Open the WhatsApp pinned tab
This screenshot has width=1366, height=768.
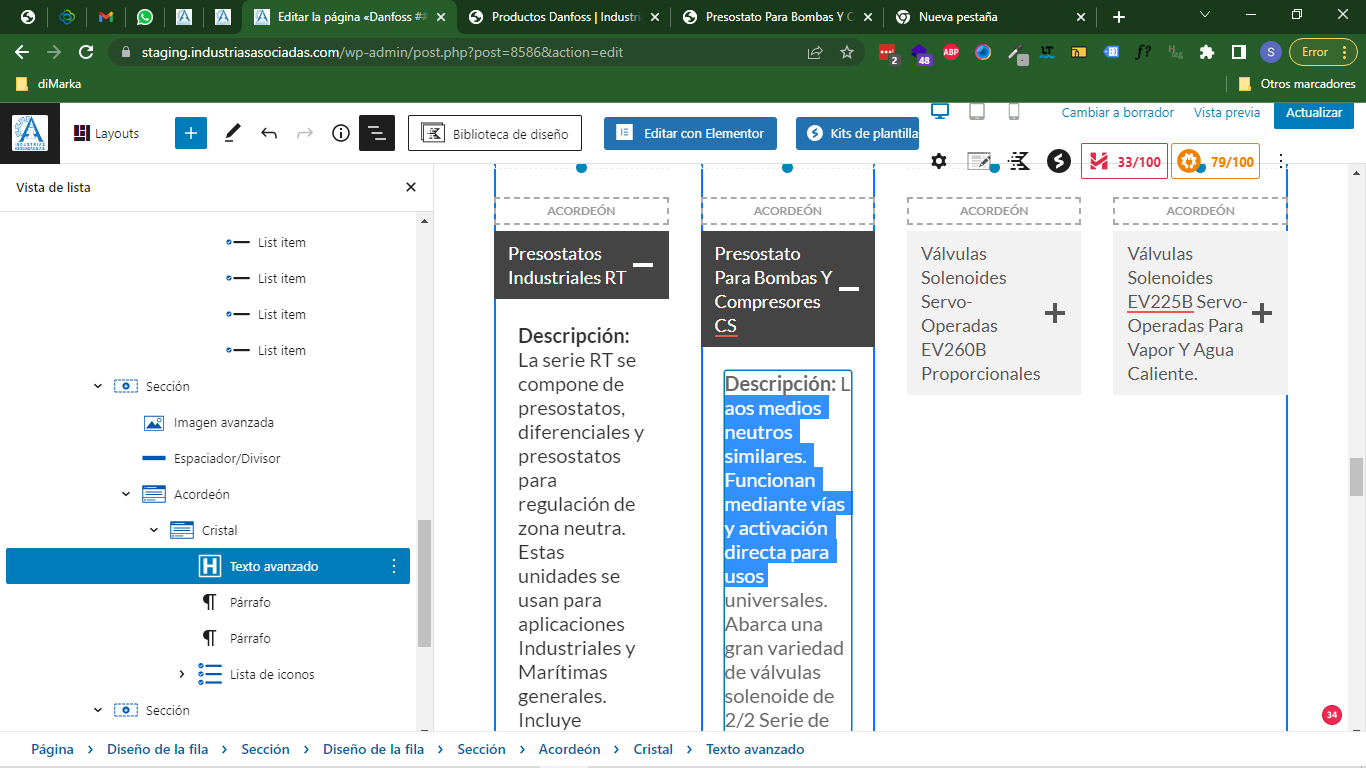(145, 17)
